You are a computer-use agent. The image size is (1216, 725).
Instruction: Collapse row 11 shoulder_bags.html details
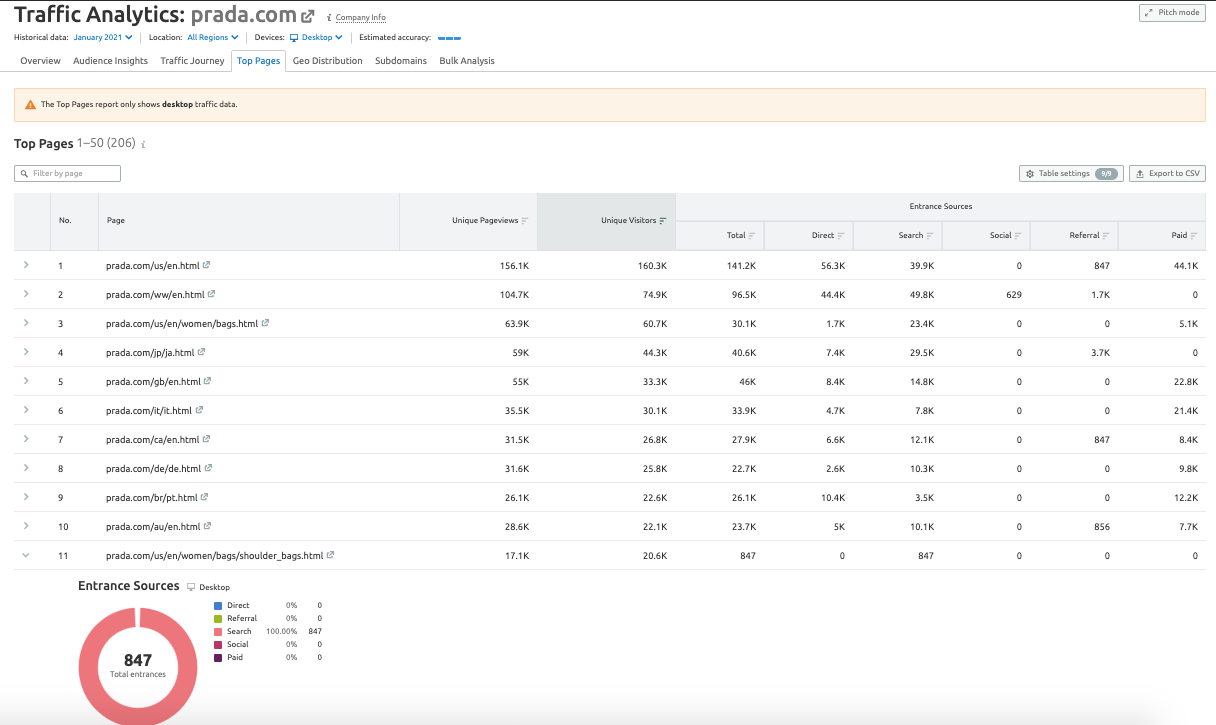tap(26, 555)
